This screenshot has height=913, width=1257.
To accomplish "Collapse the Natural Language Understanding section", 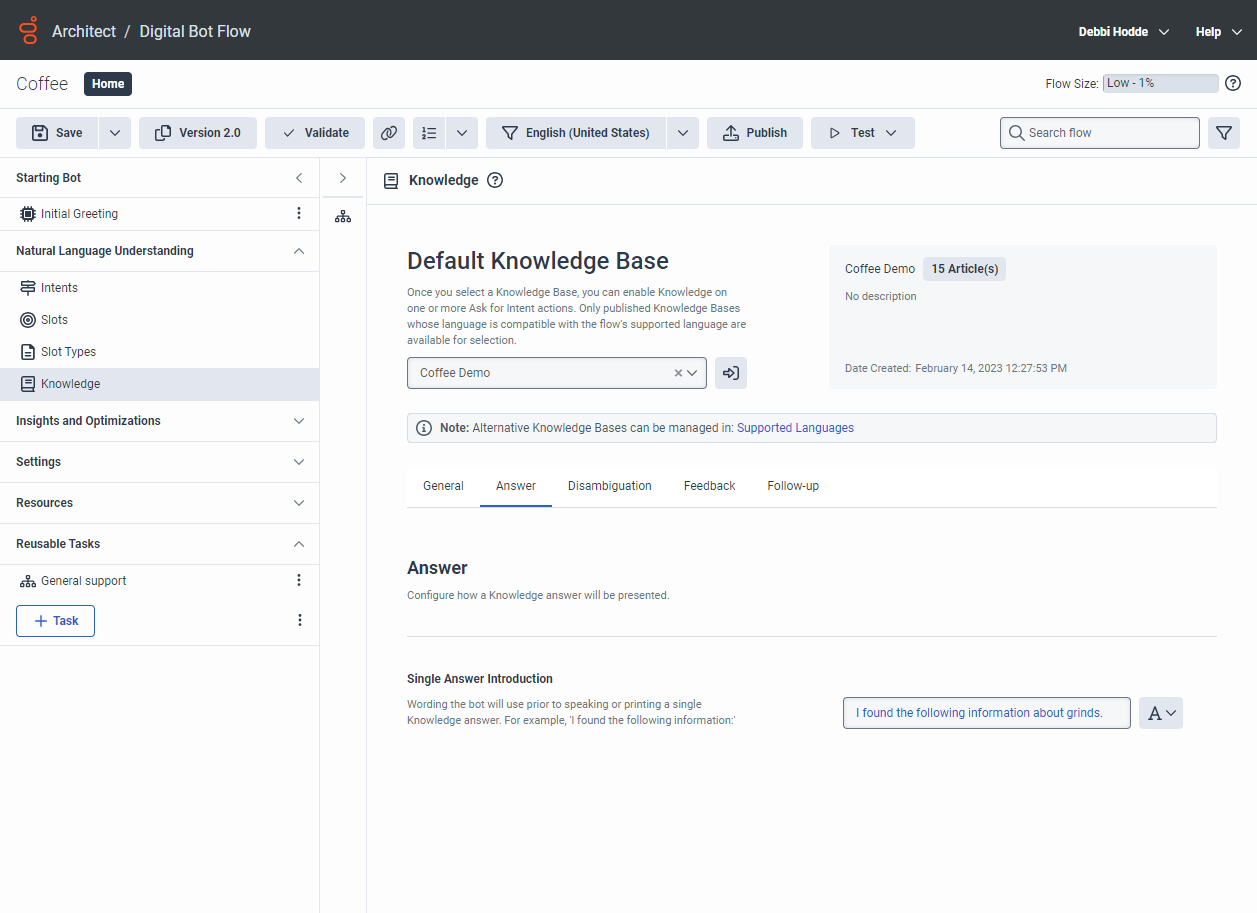I will (x=298, y=251).
